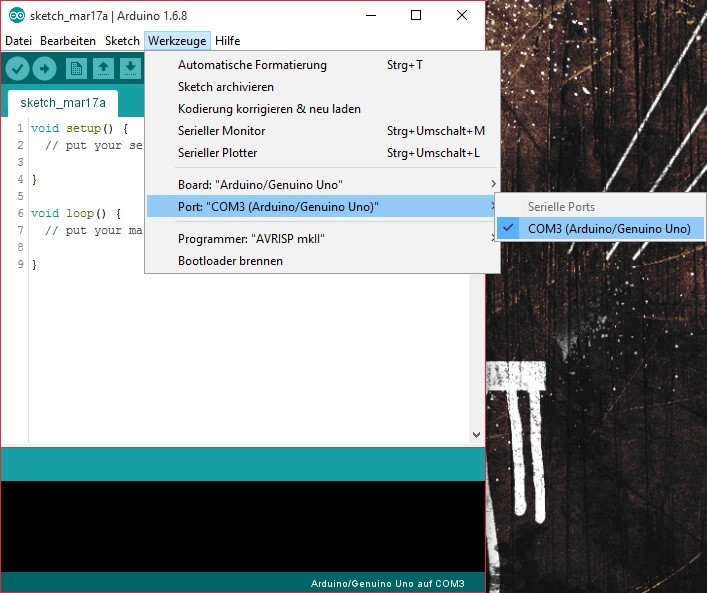Click the void loop() line in editor
Viewport: 707px width, 593px height.
[x=76, y=213]
